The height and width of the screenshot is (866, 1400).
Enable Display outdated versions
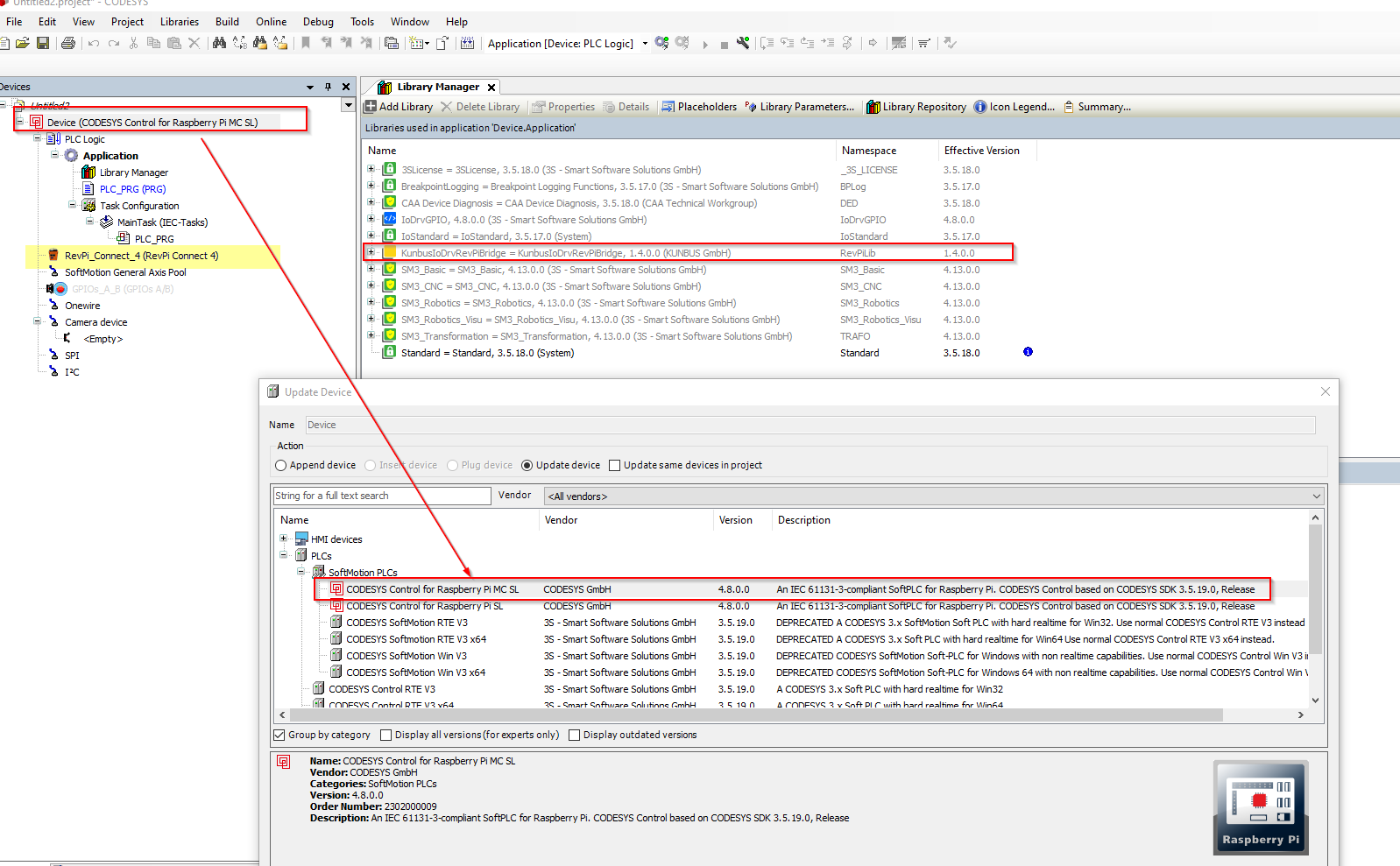[575, 736]
